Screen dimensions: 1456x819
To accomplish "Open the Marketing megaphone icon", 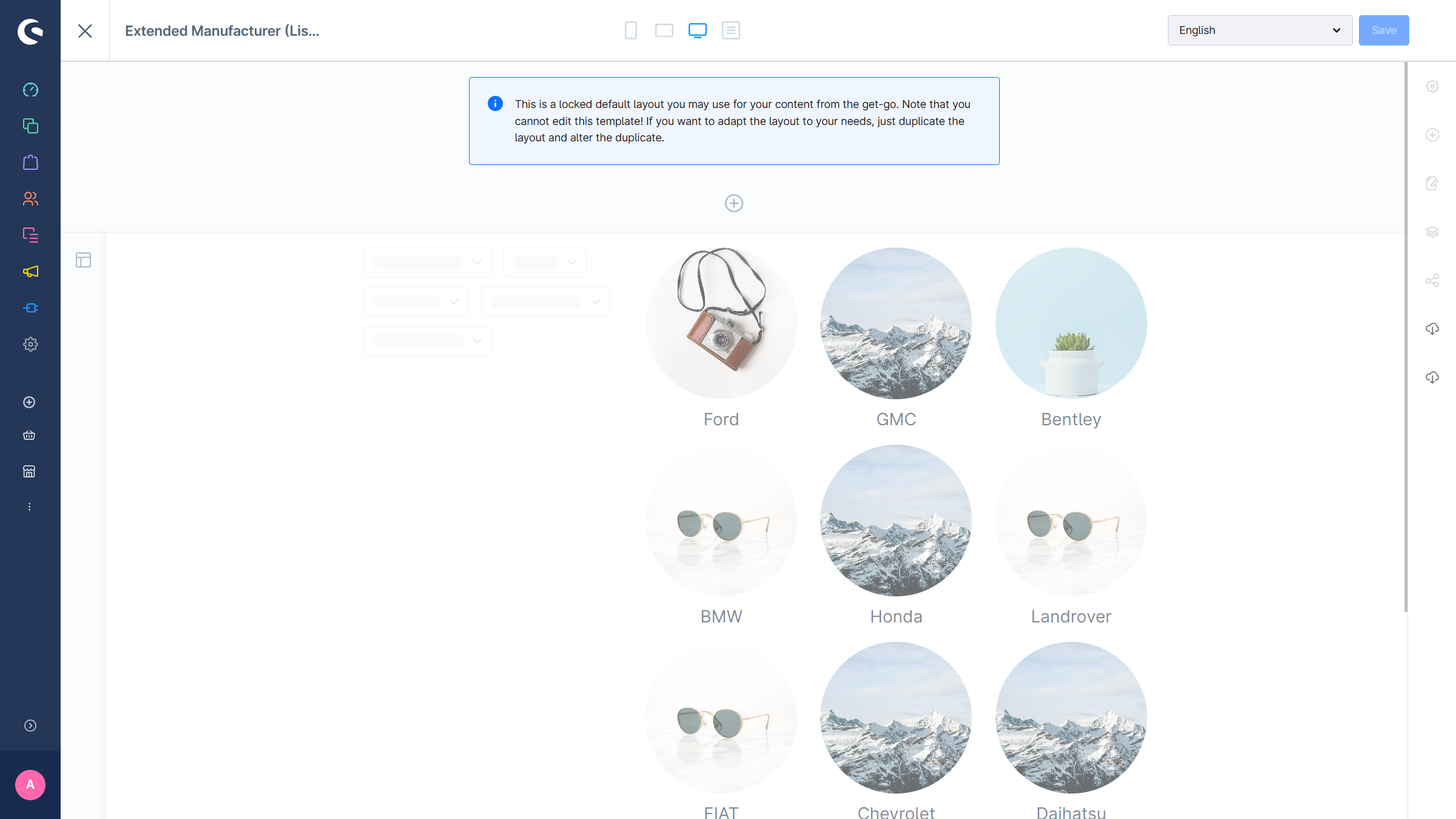I will click(x=30, y=272).
